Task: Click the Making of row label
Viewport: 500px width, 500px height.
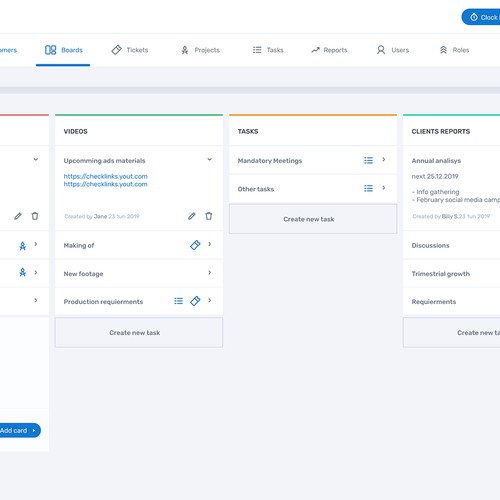Action: click(x=79, y=245)
